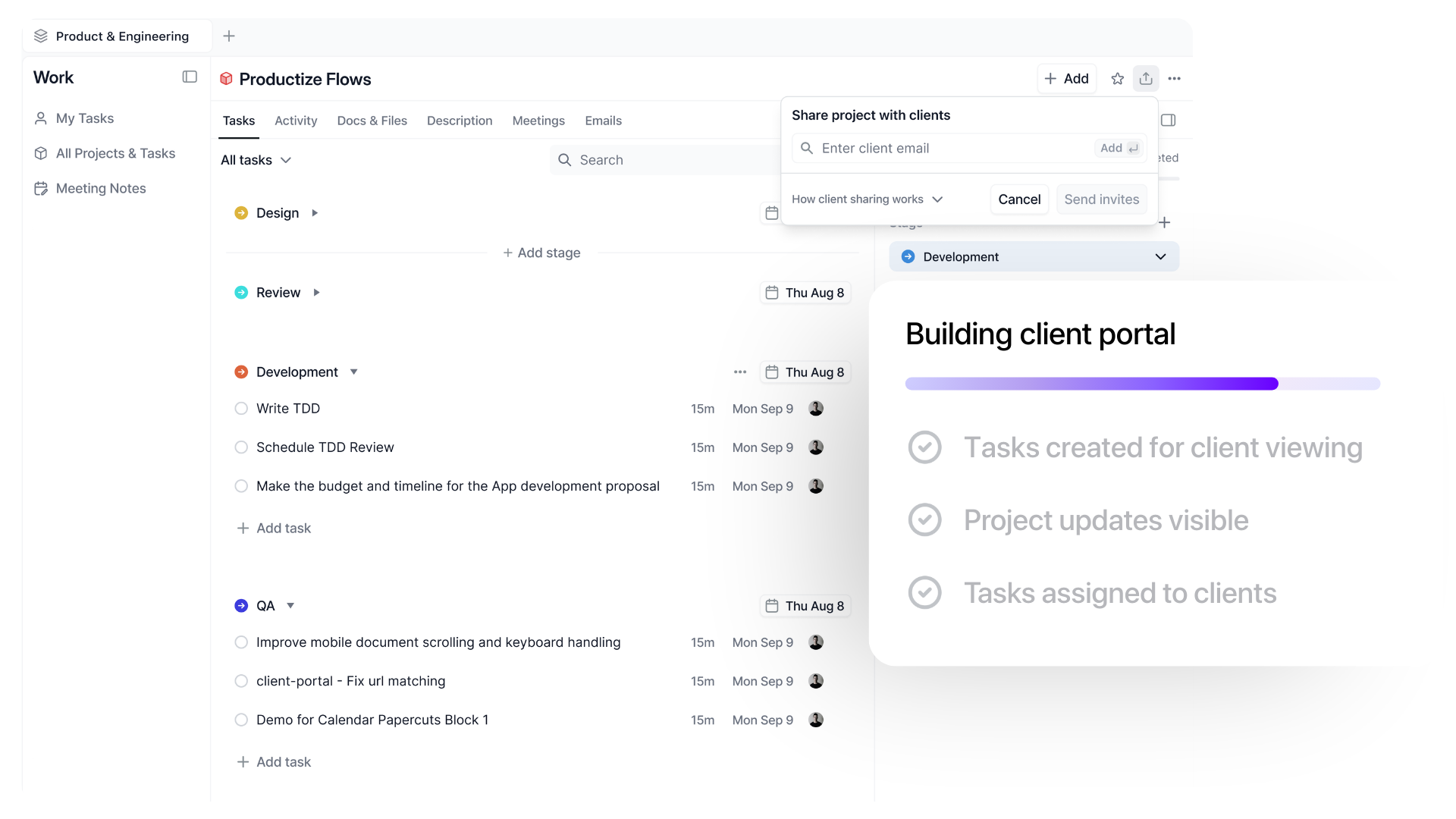1456x819 pixels.
Task: Open the Development stage selector dropdown
Action: click(x=1034, y=257)
